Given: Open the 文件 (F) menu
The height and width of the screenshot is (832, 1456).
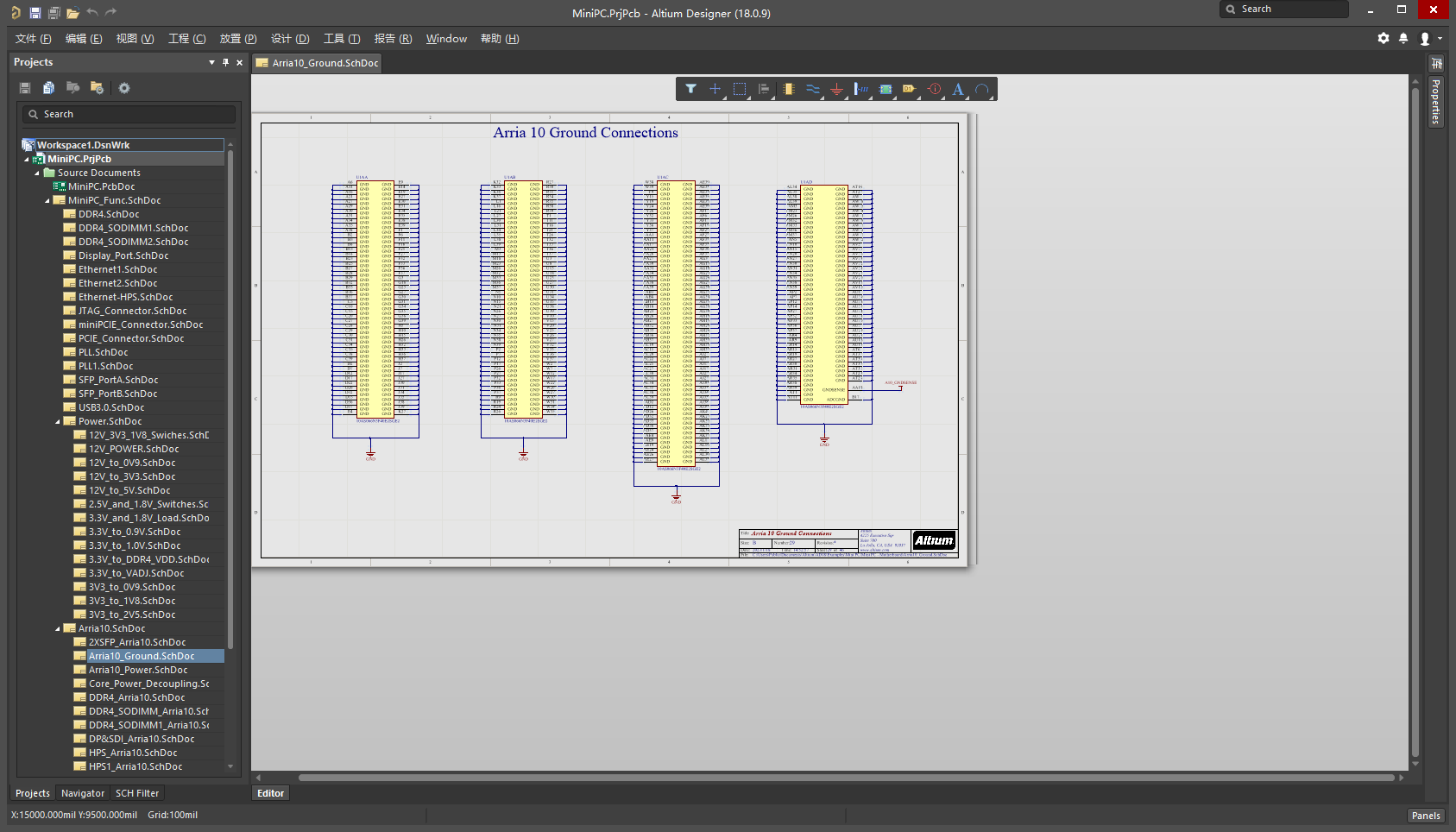Looking at the screenshot, I should (34, 39).
